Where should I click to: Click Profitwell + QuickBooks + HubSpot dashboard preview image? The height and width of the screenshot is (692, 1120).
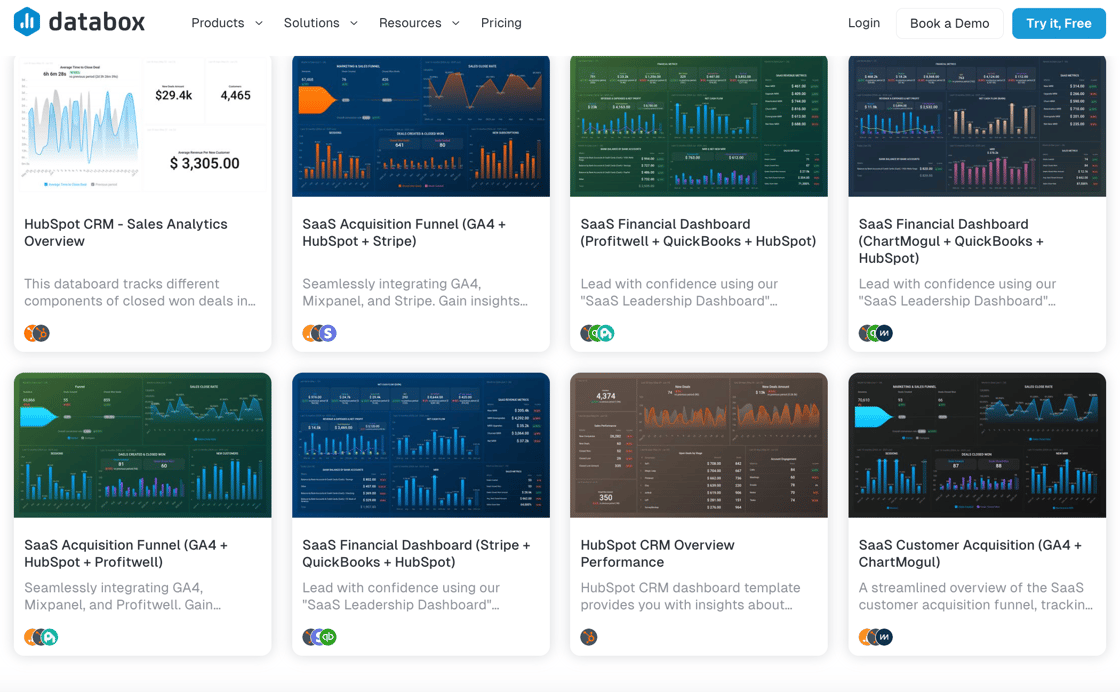(699, 126)
